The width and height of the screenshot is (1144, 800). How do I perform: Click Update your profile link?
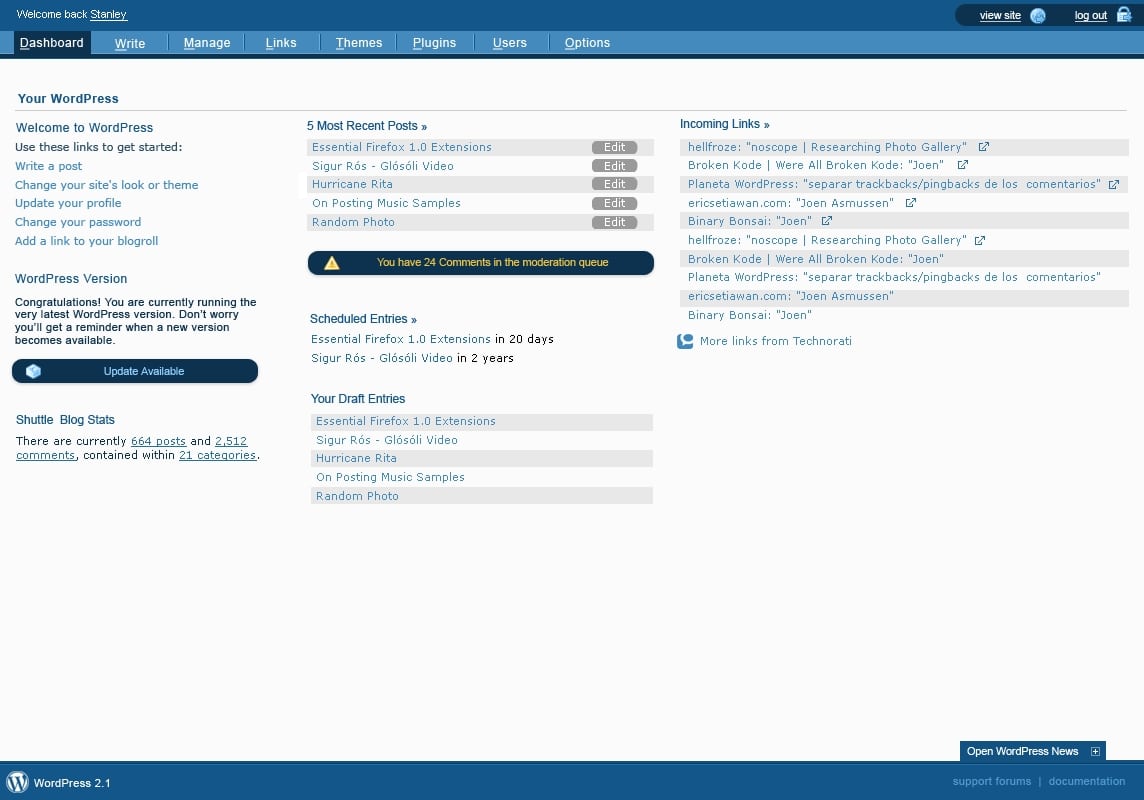[68, 203]
